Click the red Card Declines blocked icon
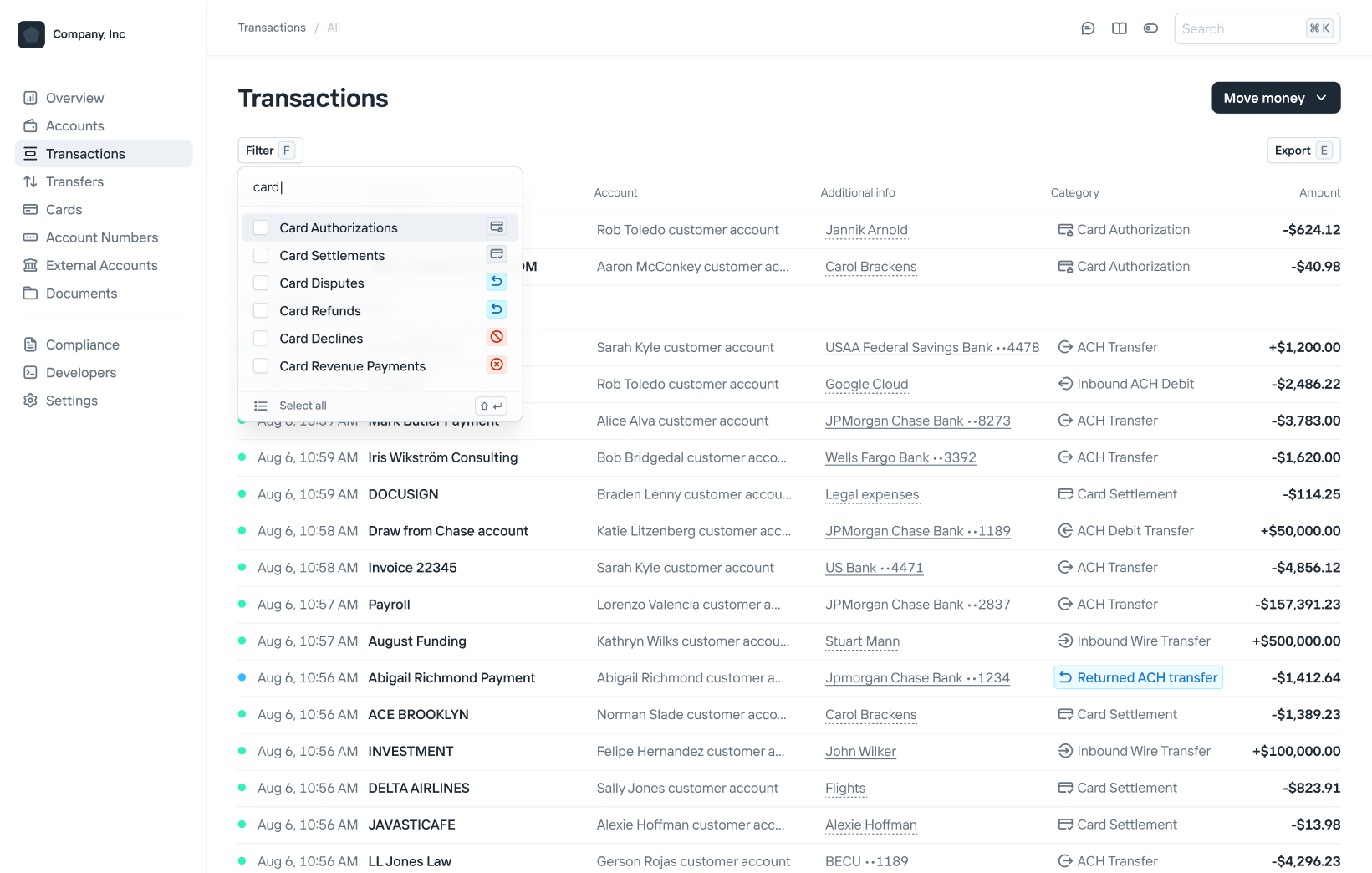This screenshot has height=873, width=1372. [x=497, y=337]
